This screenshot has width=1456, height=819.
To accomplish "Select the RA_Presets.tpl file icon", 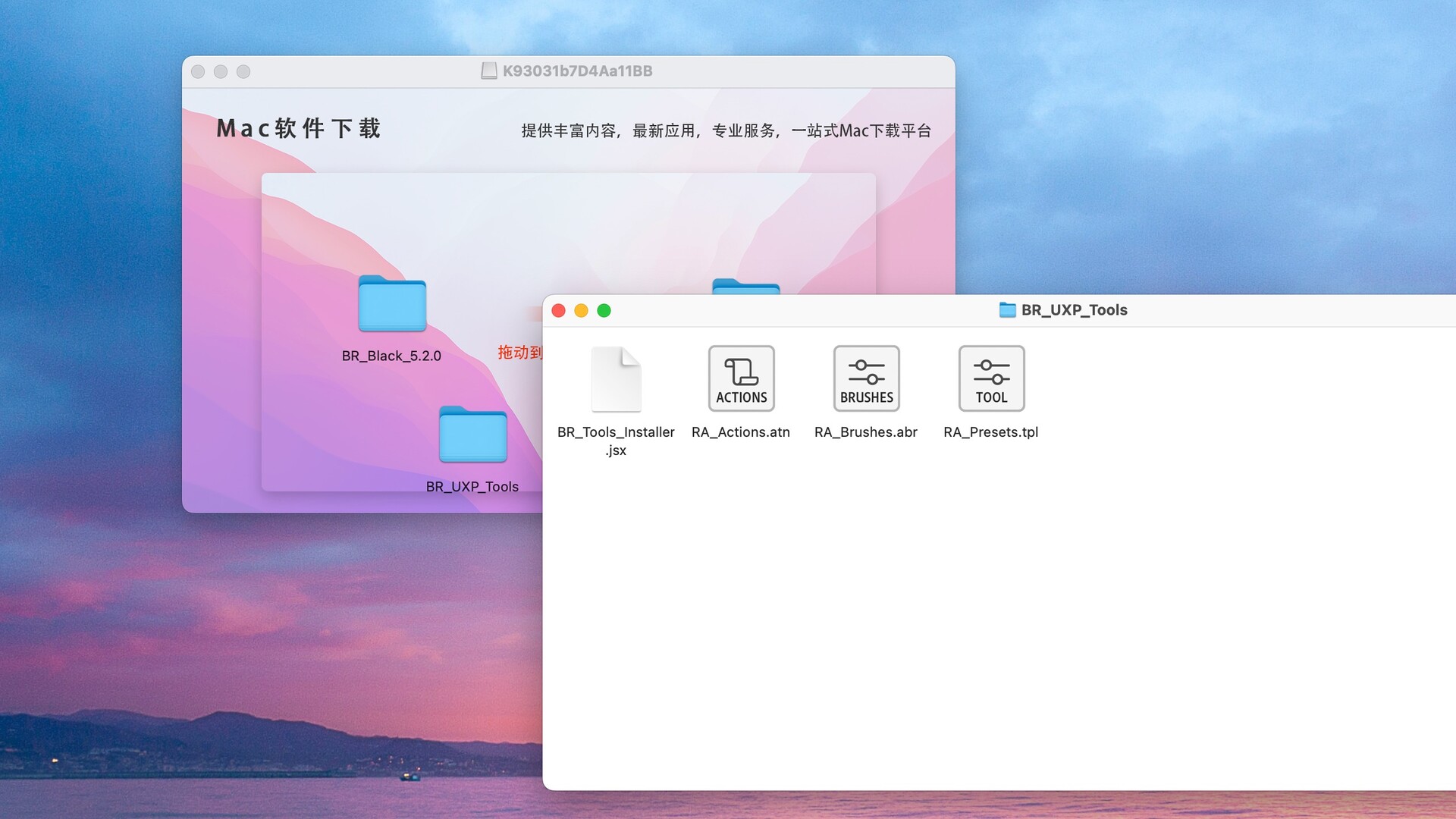I will point(991,378).
